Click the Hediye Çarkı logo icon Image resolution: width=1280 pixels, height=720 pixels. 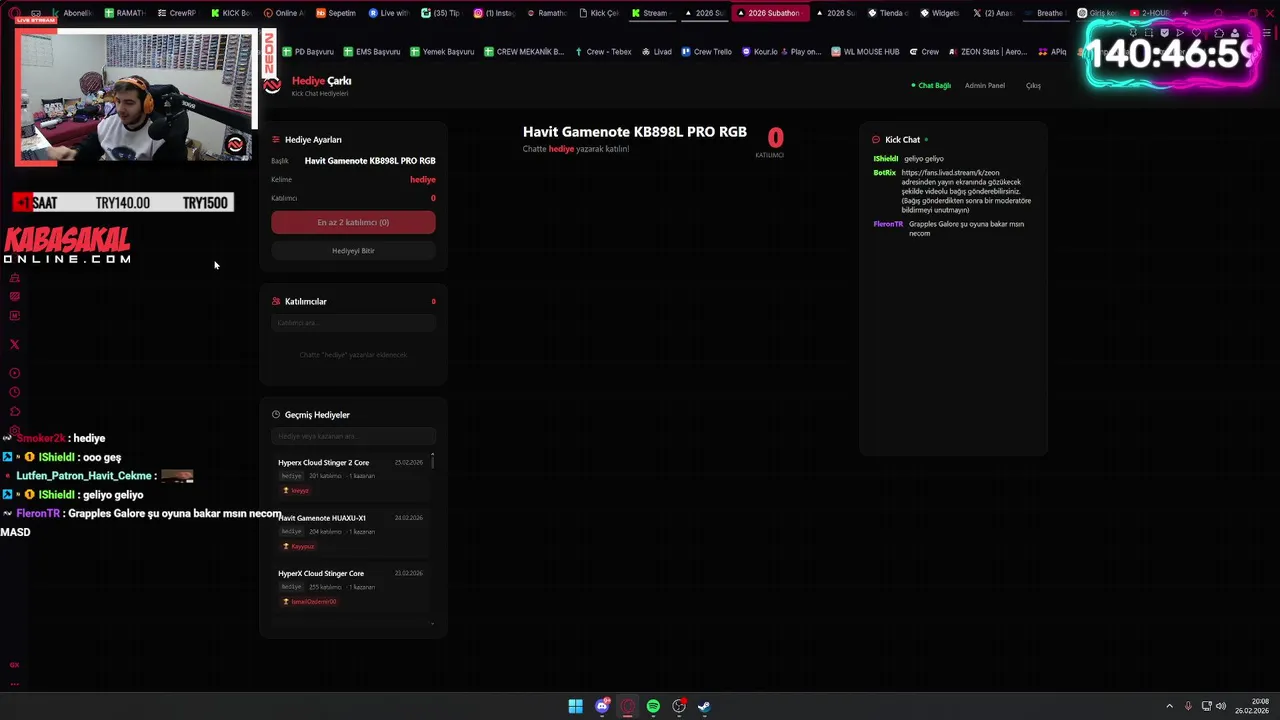click(272, 85)
